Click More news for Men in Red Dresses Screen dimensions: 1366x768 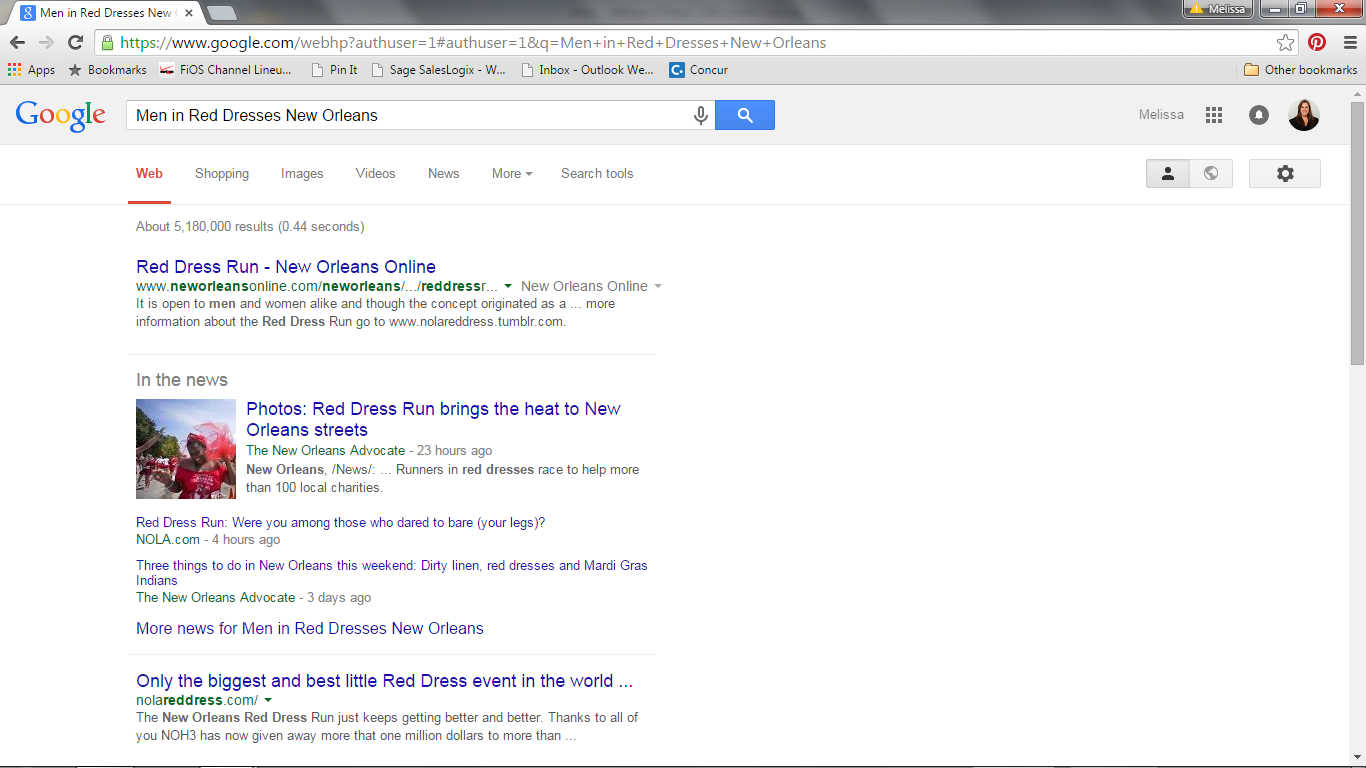(310, 628)
